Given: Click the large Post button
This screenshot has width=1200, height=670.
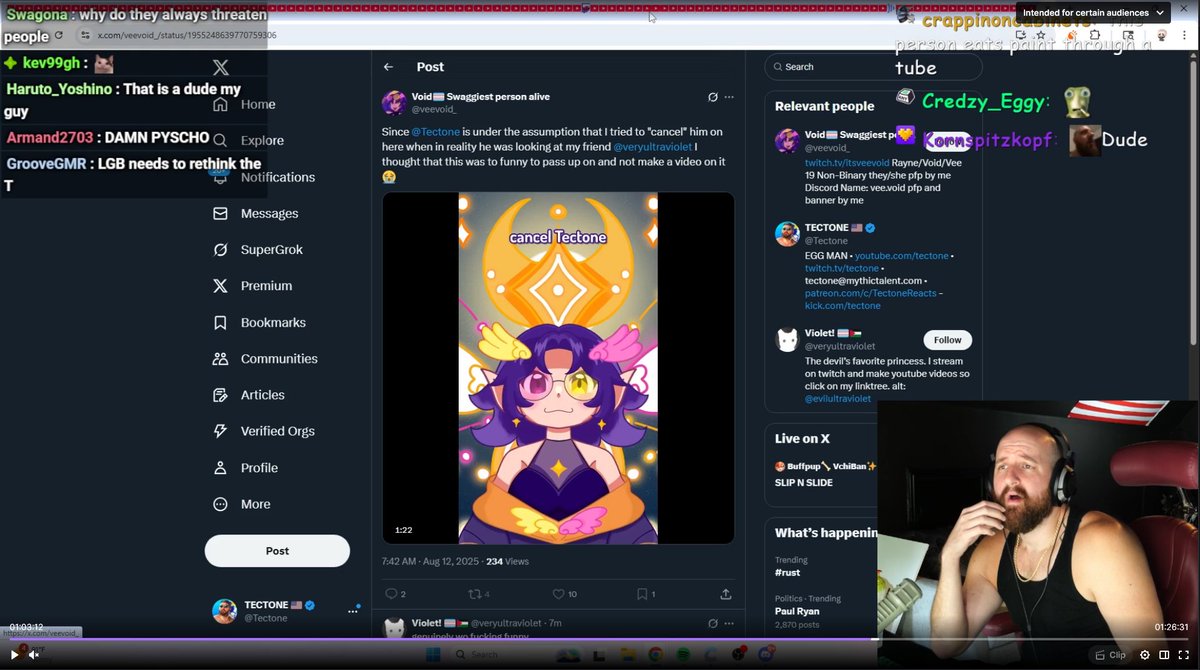Looking at the screenshot, I should [277, 551].
